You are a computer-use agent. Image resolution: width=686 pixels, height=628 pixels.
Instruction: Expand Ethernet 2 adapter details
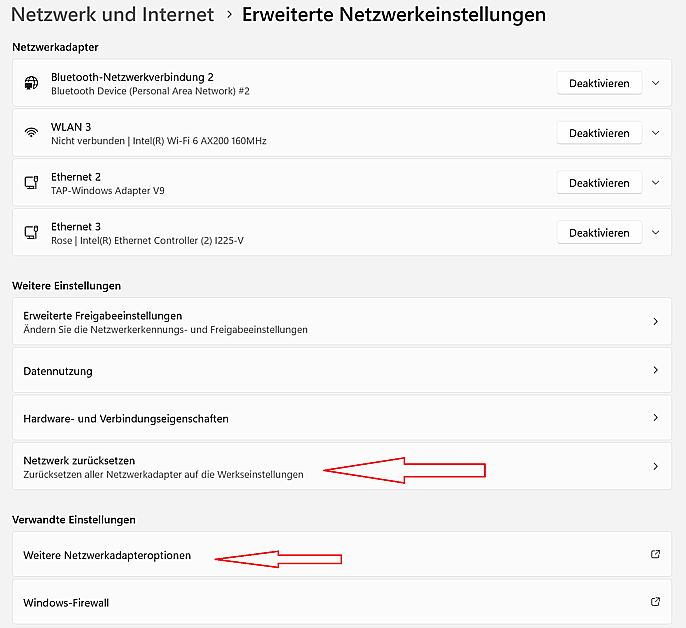pyautogui.click(x=655, y=183)
